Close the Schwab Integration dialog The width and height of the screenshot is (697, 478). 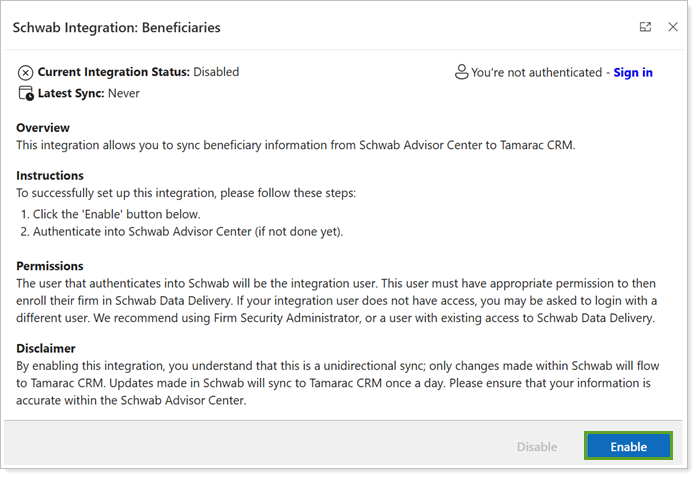[x=673, y=27]
